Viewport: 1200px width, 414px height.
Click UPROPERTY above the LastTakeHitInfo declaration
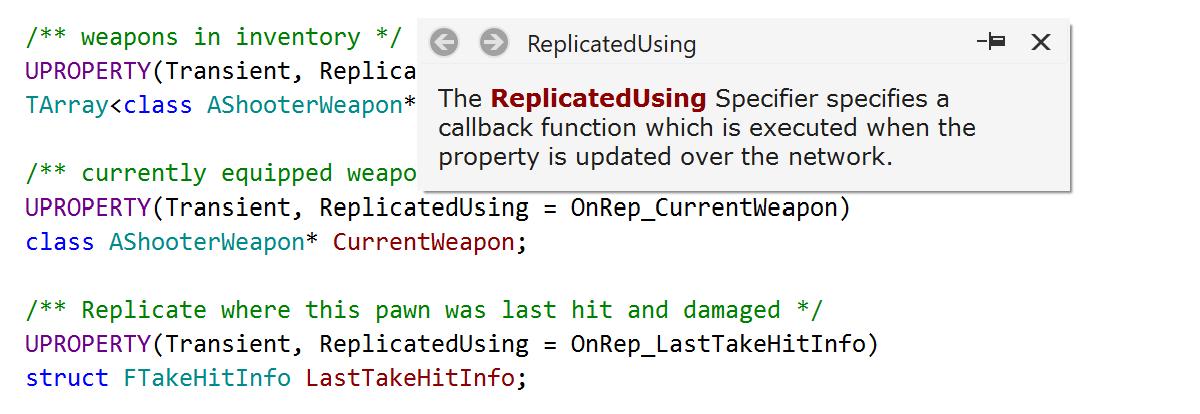pyautogui.click(x=87, y=345)
